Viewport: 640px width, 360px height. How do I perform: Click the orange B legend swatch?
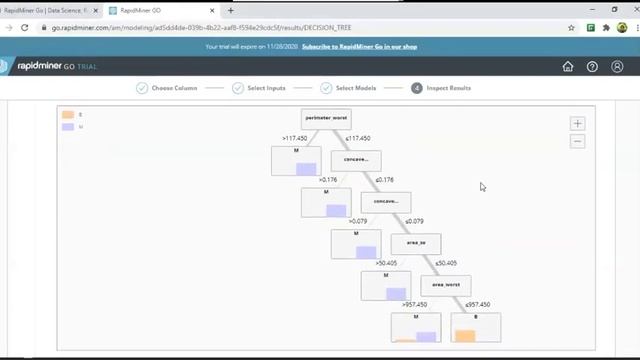click(x=68, y=115)
